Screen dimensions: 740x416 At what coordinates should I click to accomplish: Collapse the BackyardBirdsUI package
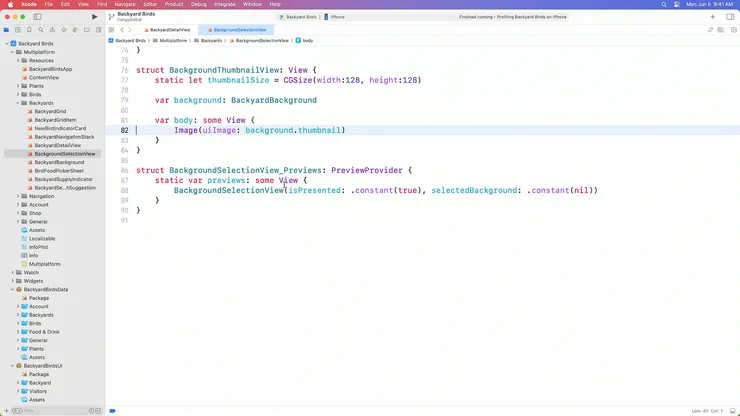click(x=13, y=365)
